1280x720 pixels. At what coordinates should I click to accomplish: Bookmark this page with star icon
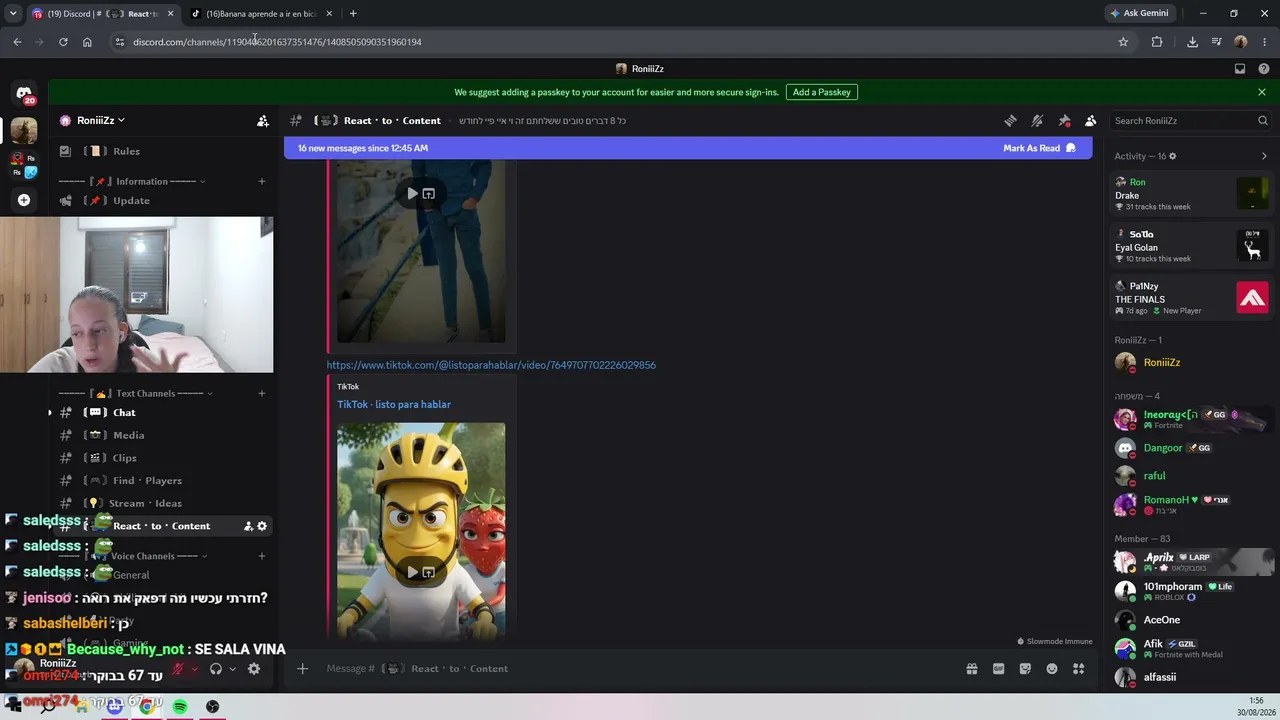click(1123, 42)
